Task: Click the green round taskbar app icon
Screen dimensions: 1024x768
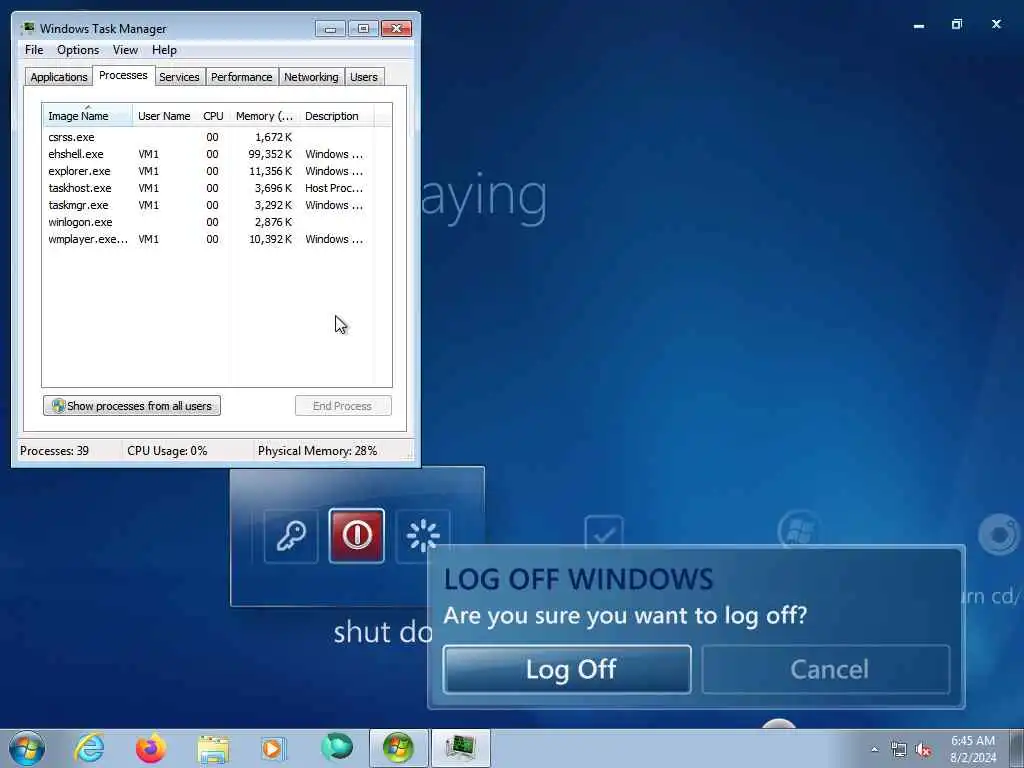Action: tap(336, 747)
